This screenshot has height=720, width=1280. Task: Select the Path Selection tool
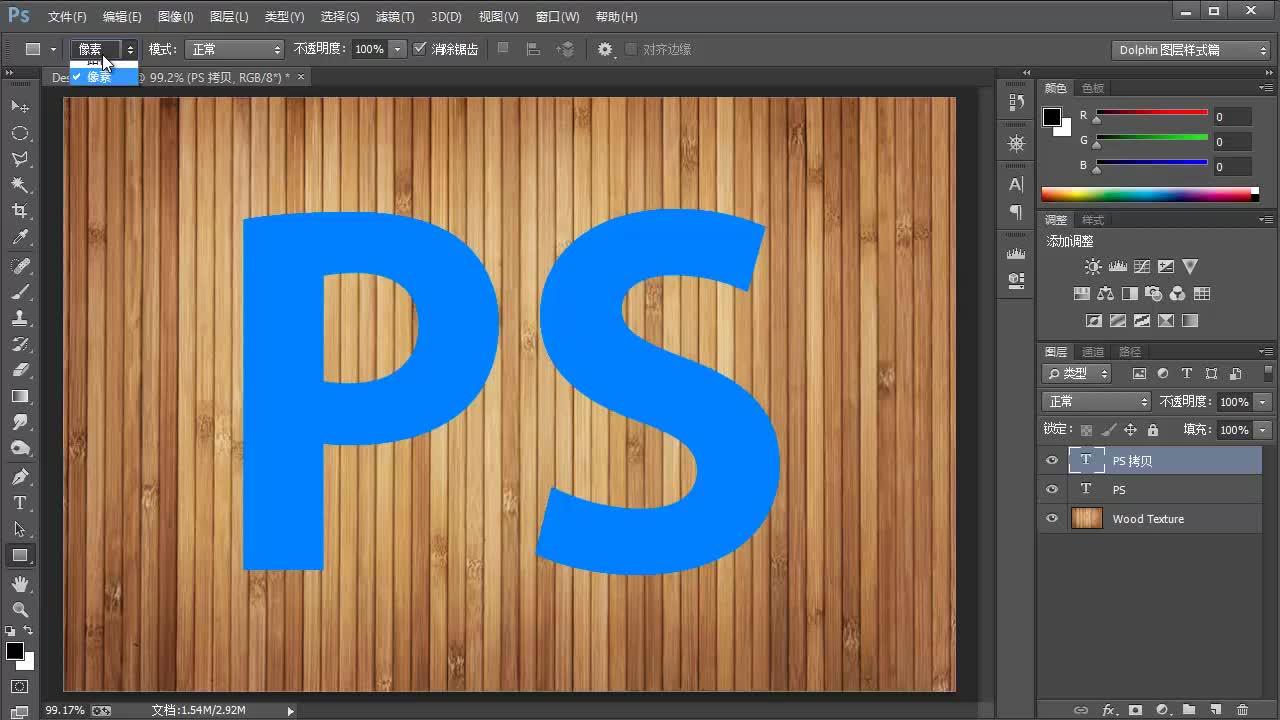[20, 529]
